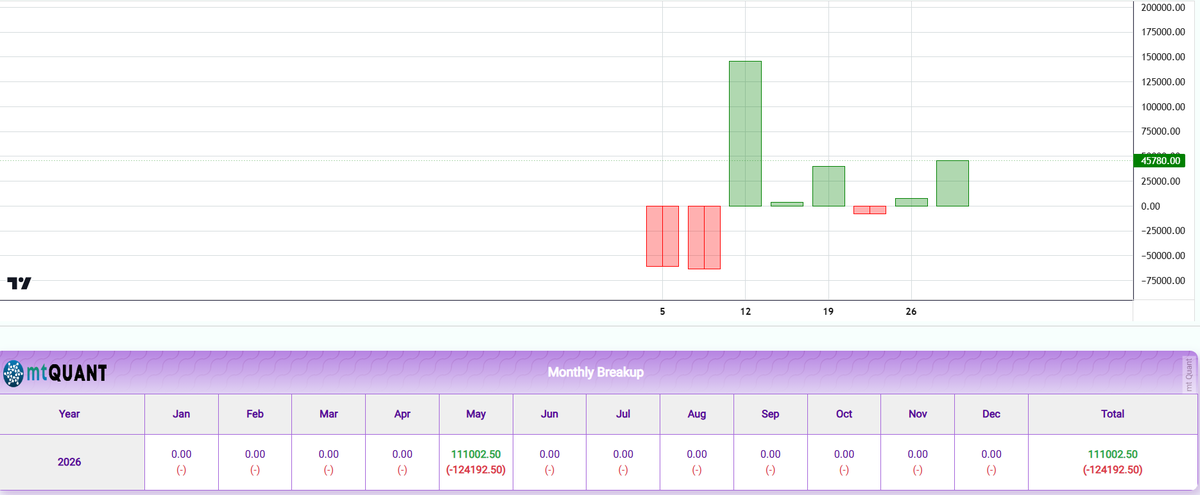
Task: Click the Jul column header
Action: coord(623,413)
